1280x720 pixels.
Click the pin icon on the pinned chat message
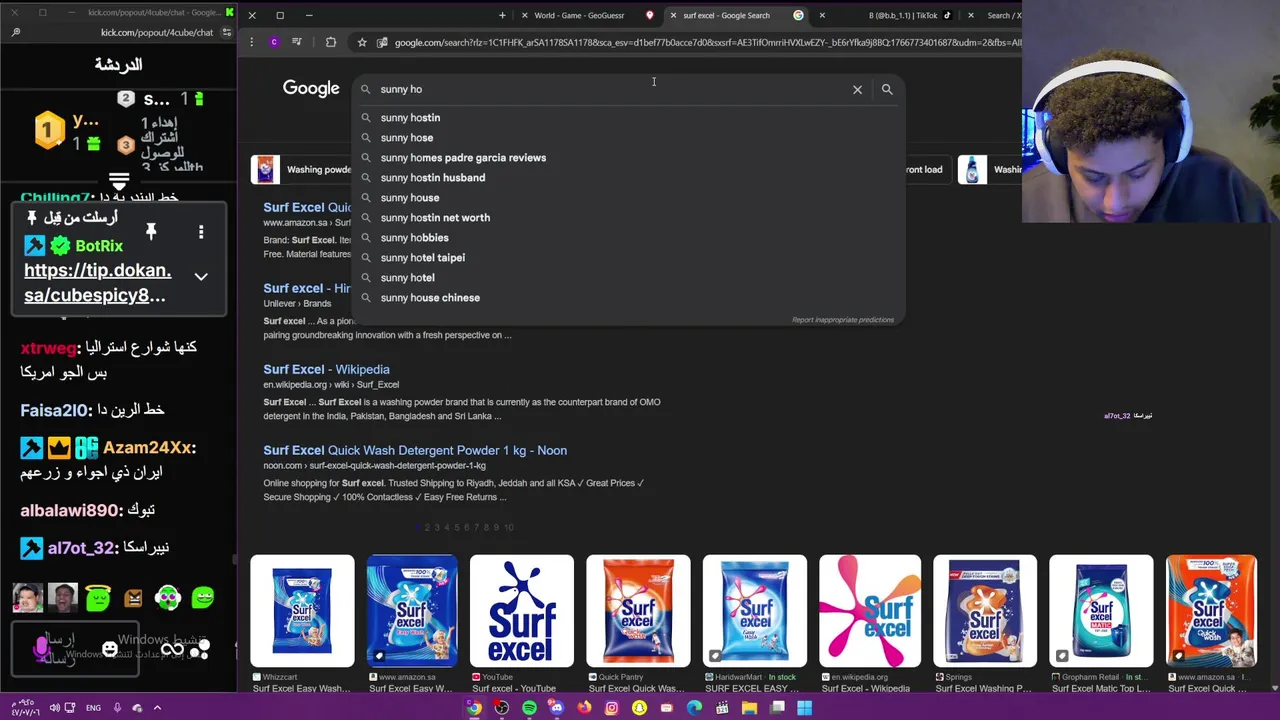(x=151, y=232)
